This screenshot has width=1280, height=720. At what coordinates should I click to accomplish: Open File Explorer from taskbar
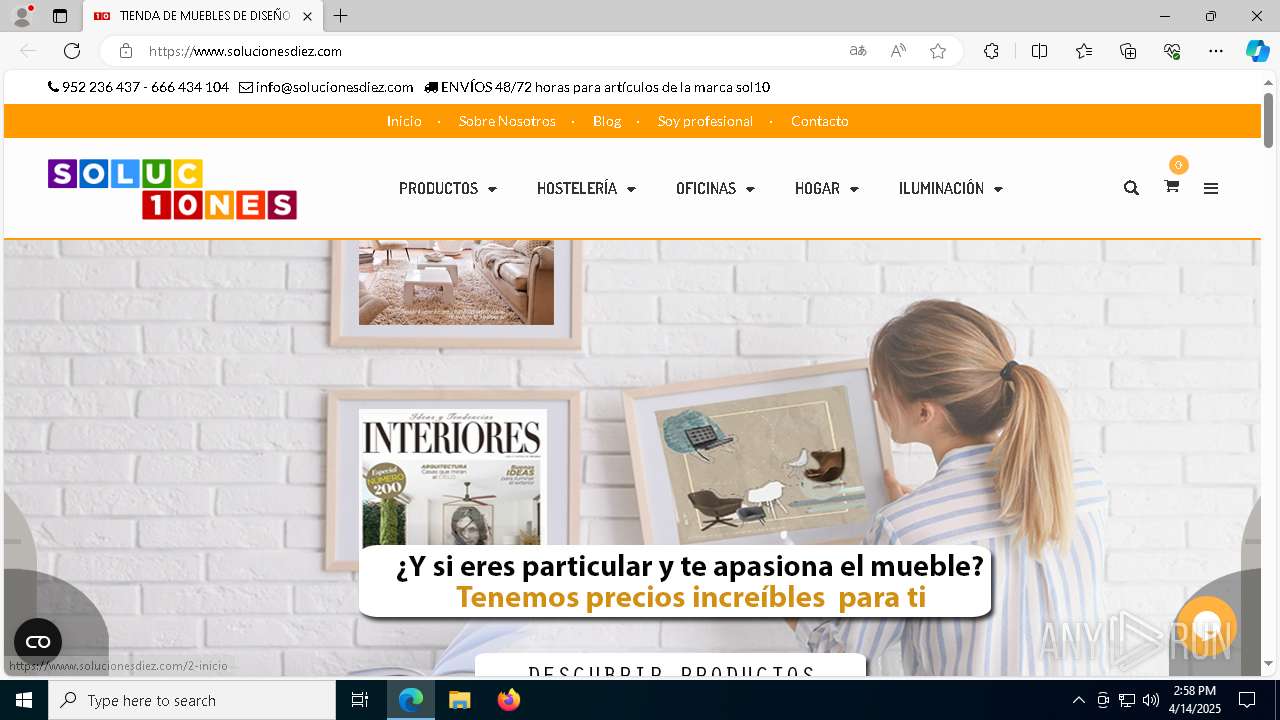[x=459, y=700]
